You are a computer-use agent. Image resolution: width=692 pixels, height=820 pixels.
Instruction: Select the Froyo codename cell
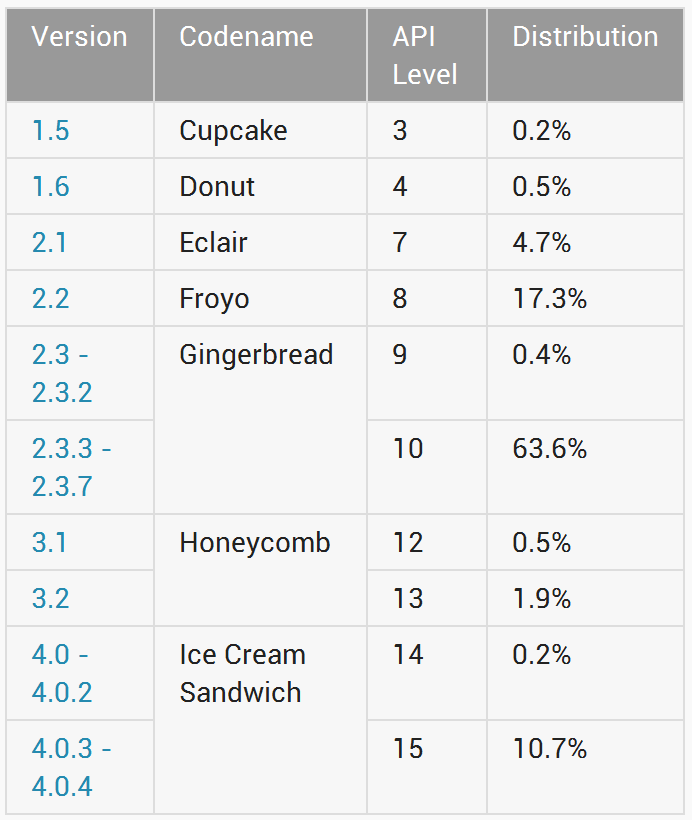point(214,299)
